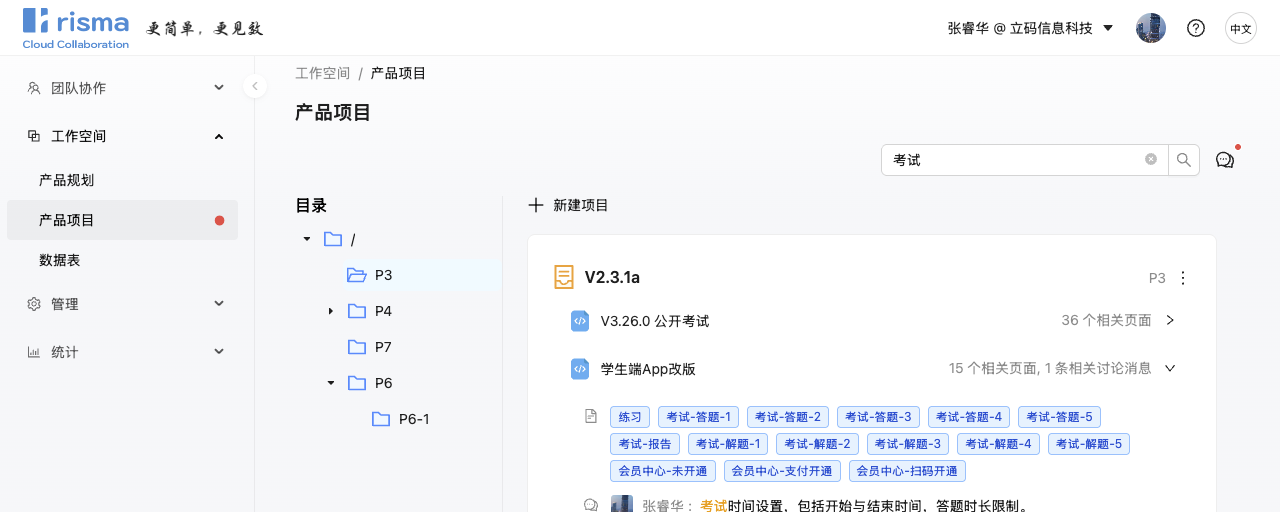1280x512 pixels.
Task: Open the 考试-解题-3 page tag
Action: point(907,444)
